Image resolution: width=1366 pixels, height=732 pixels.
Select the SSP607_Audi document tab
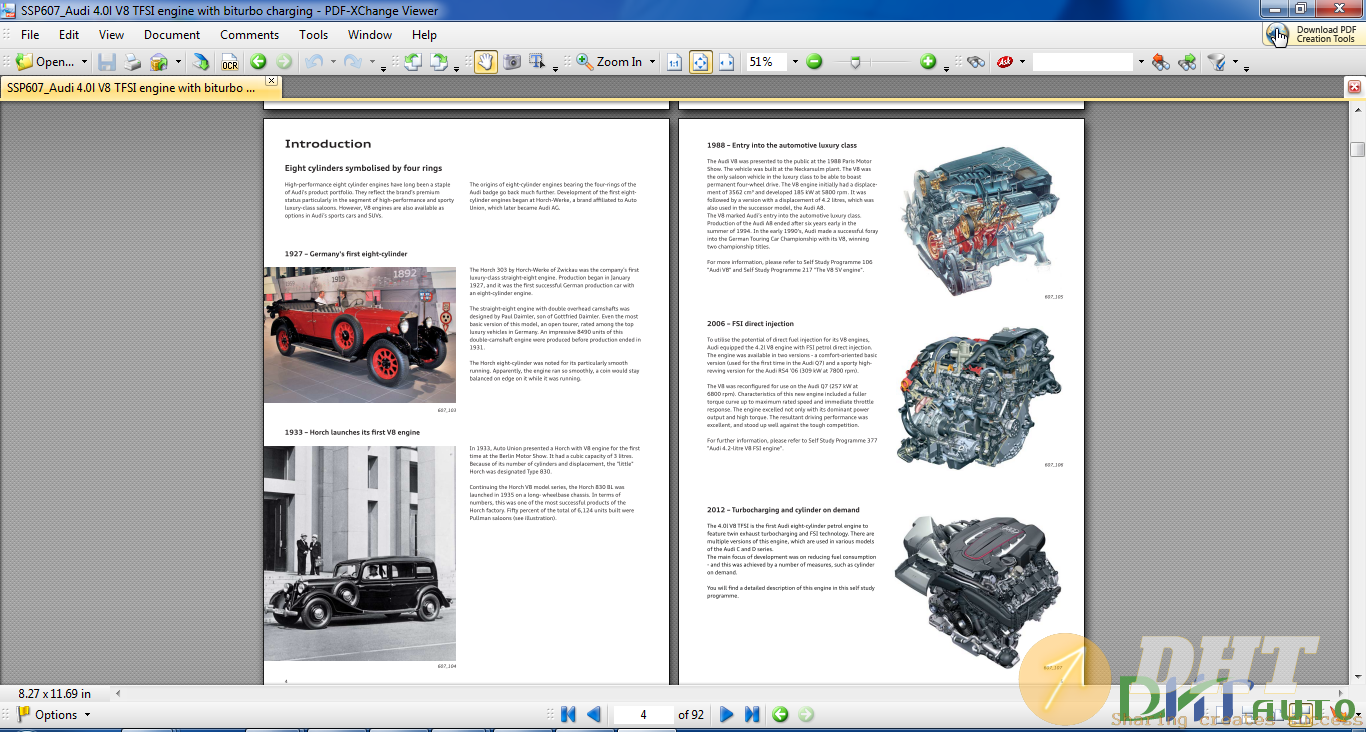[x=132, y=88]
